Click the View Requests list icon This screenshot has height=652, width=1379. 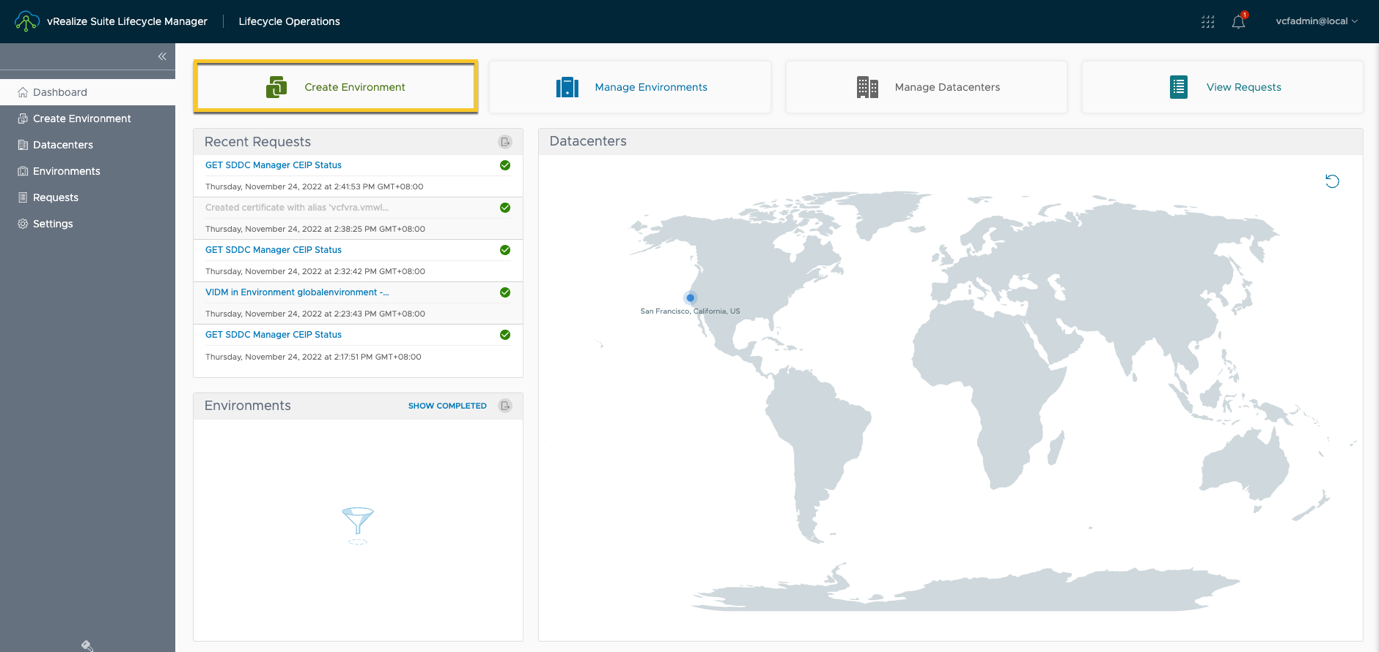(x=1179, y=87)
